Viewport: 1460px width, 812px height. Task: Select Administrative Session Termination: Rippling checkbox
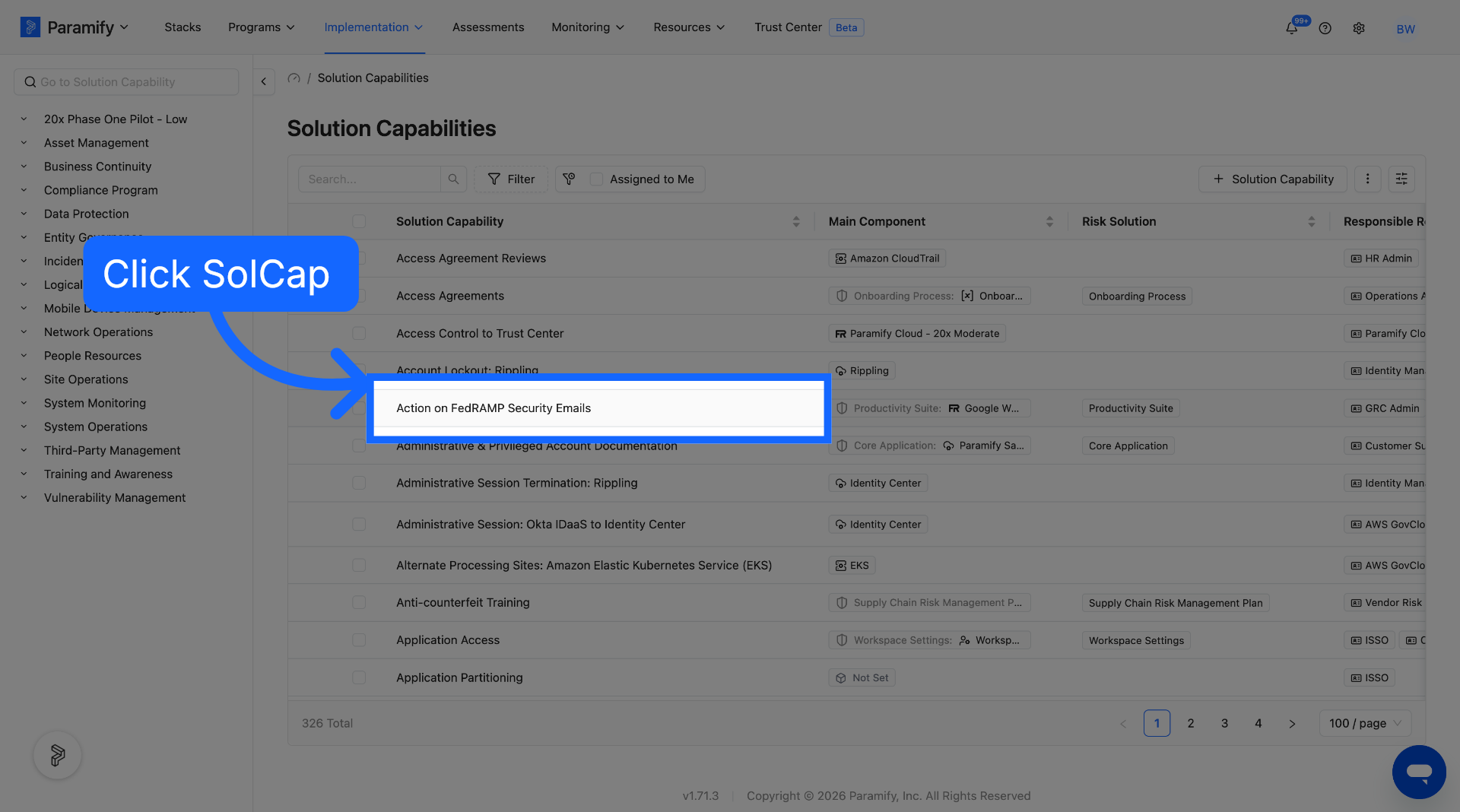click(x=359, y=483)
